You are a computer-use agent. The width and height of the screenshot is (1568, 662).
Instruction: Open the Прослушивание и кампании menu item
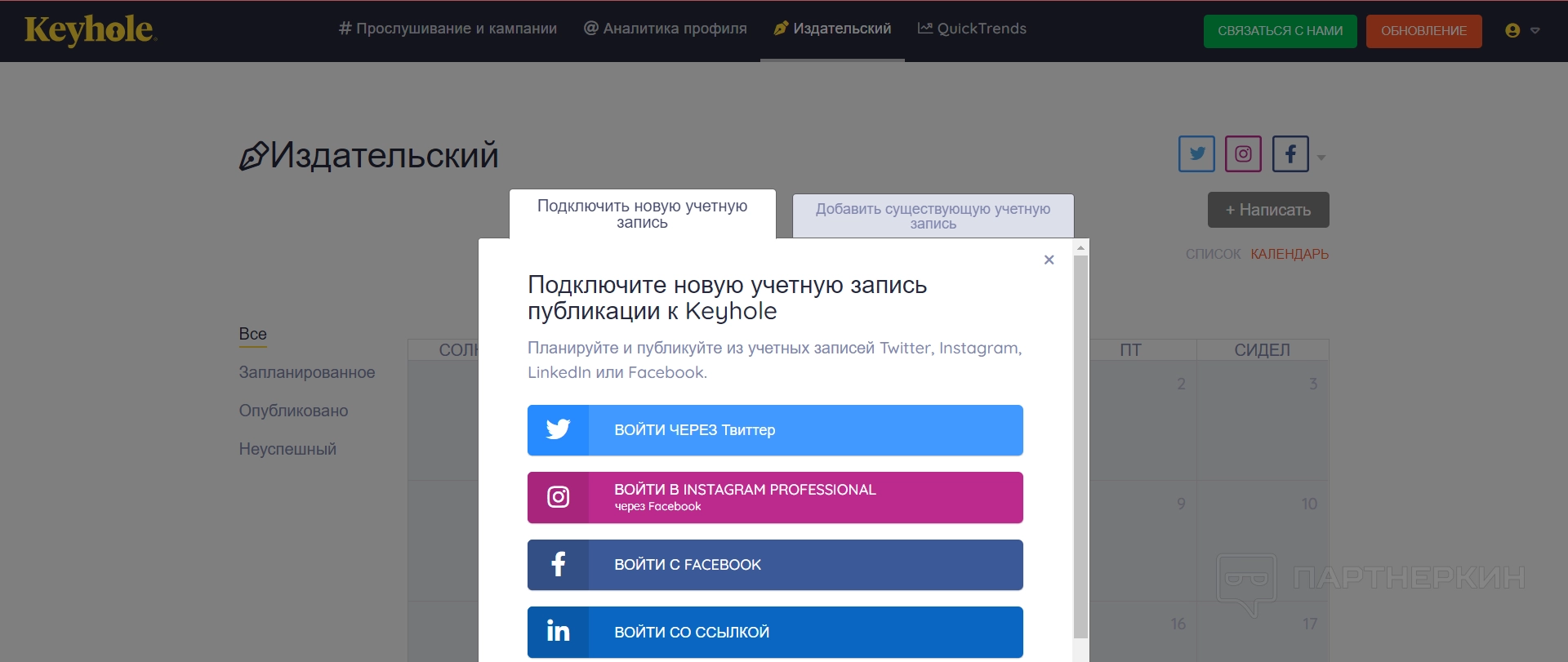point(448,29)
